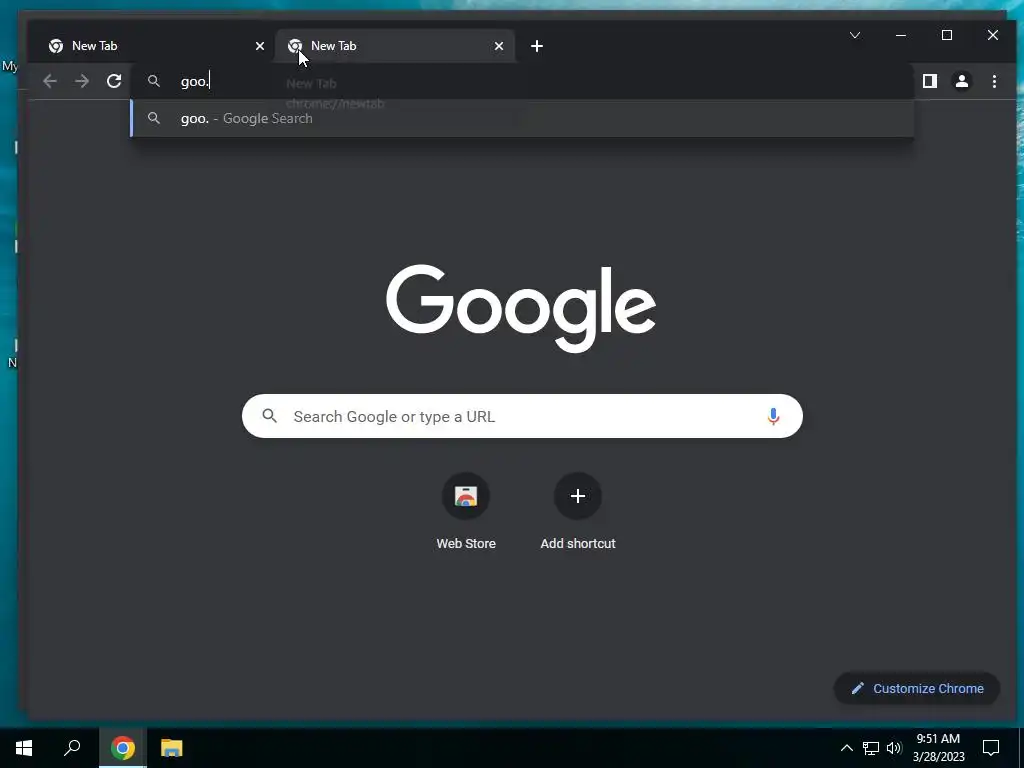Go back with the back arrow
1024x768 pixels.
(50, 81)
